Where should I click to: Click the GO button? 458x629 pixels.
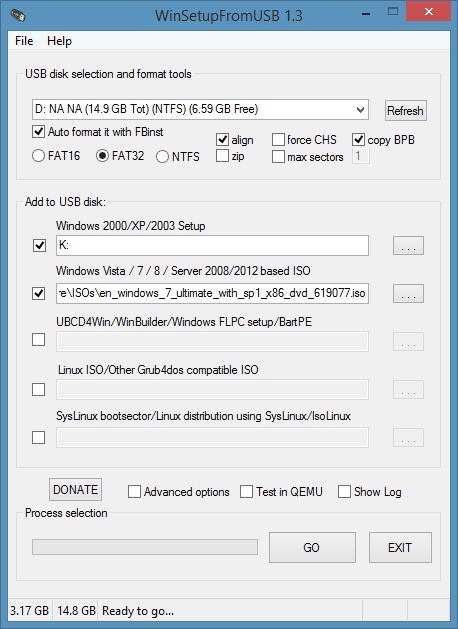click(312, 548)
